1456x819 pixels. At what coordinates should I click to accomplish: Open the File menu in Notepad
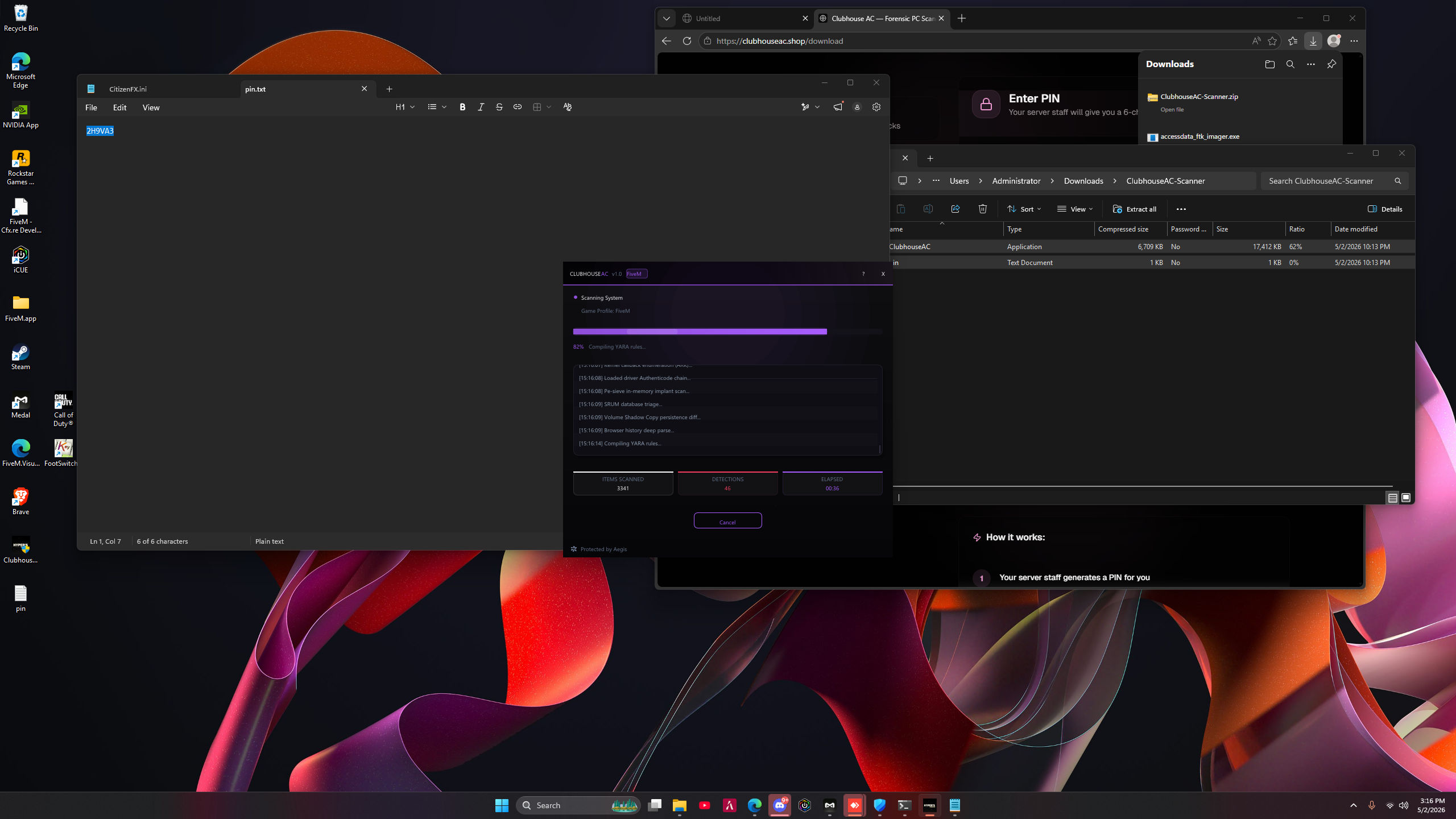coord(91,107)
